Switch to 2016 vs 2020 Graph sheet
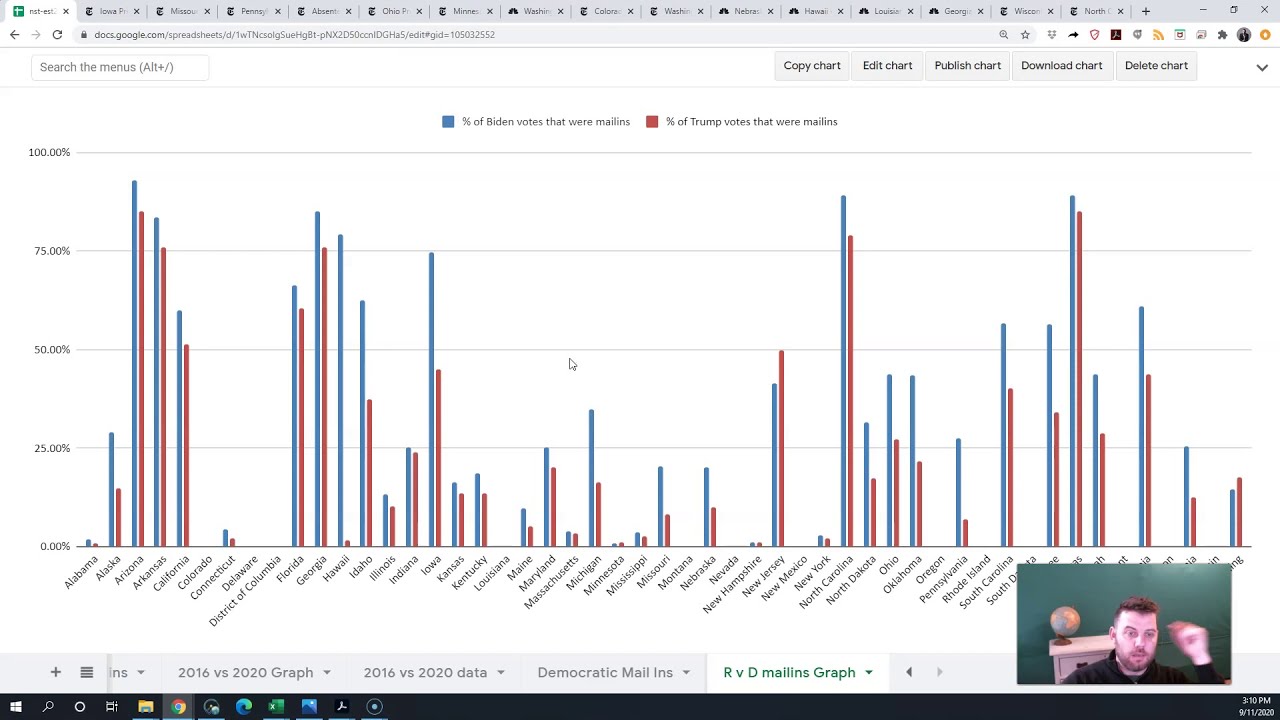1280x720 pixels. pos(245,673)
